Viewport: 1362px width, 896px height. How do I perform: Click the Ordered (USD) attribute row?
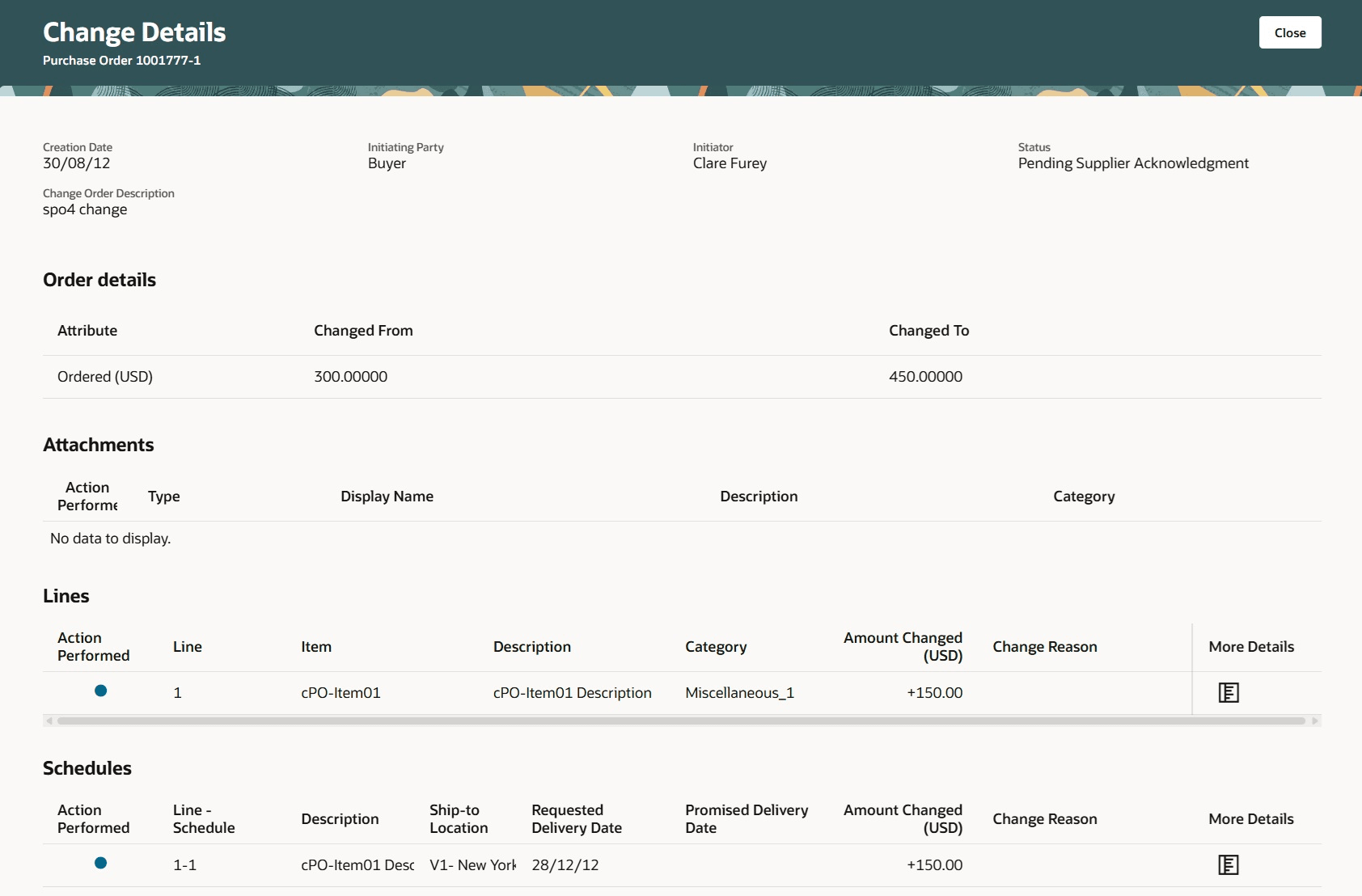point(104,375)
